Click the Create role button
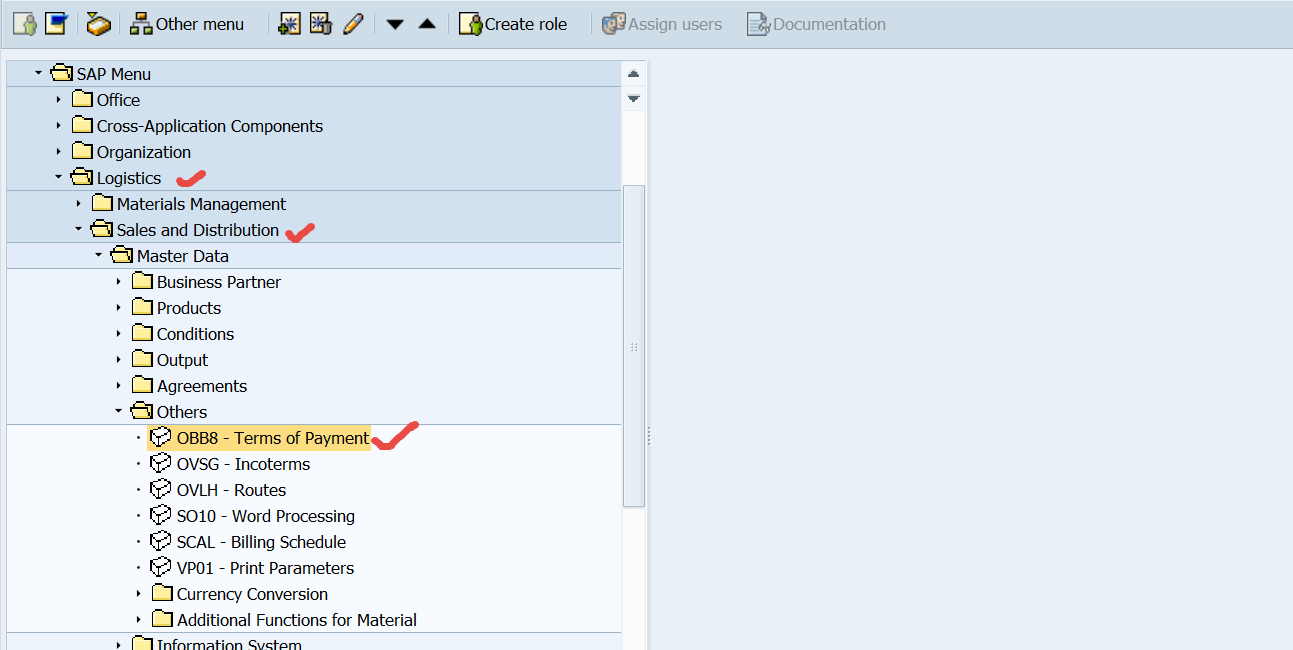Viewport: 1293px width, 650px height. (513, 24)
